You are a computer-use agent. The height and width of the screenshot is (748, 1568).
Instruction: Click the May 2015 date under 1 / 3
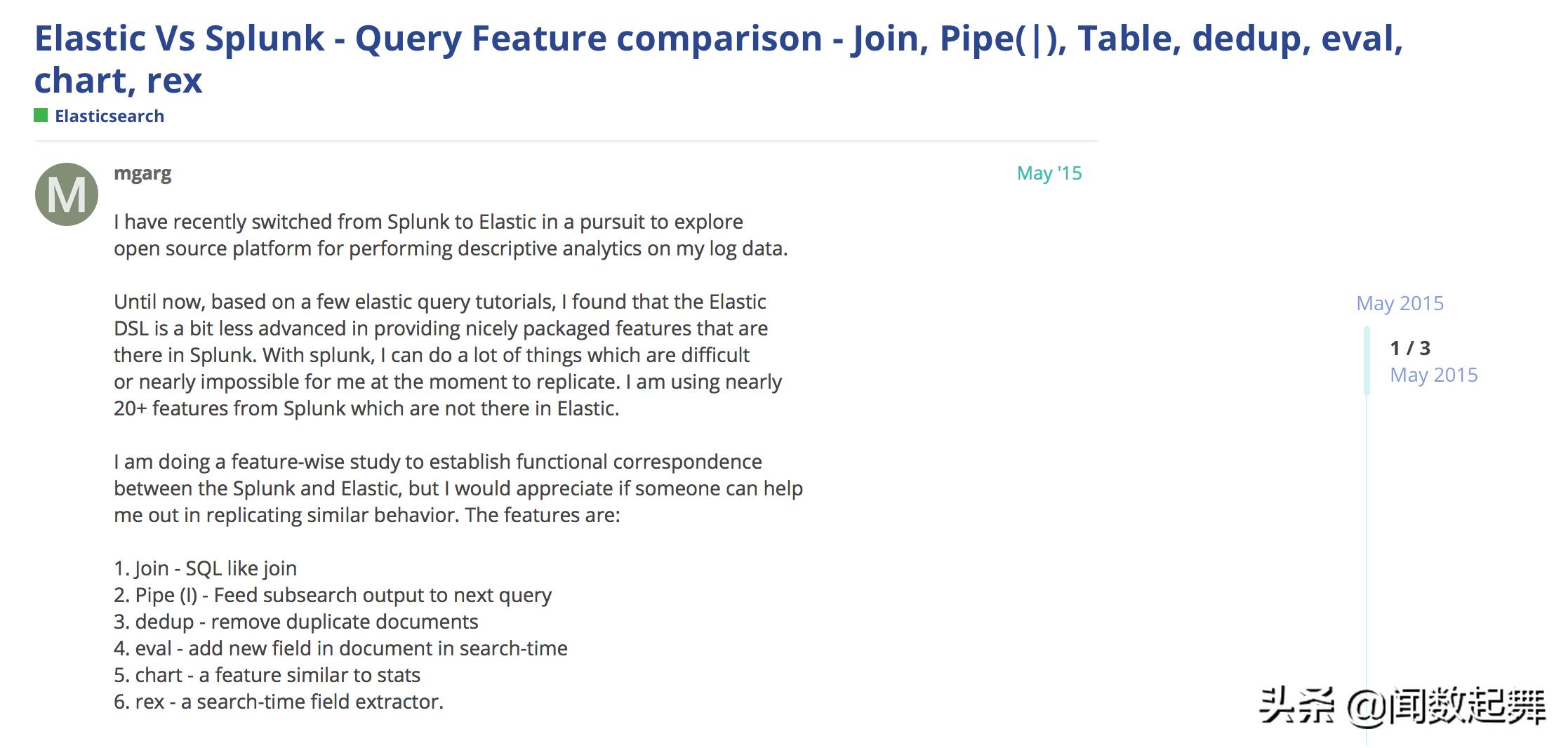click(x=1434, y=375)
